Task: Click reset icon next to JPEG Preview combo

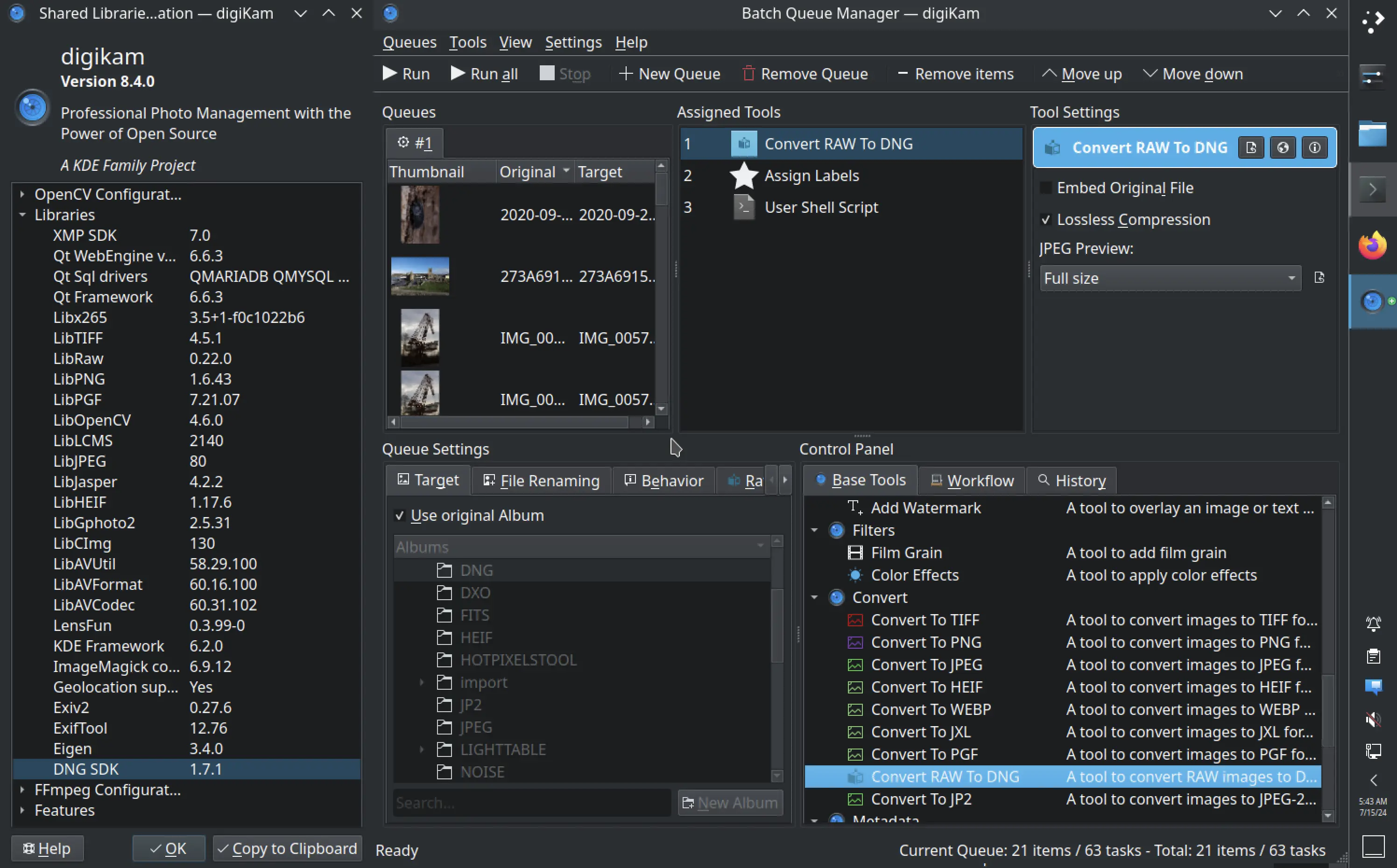Action: coord(1319,278)
